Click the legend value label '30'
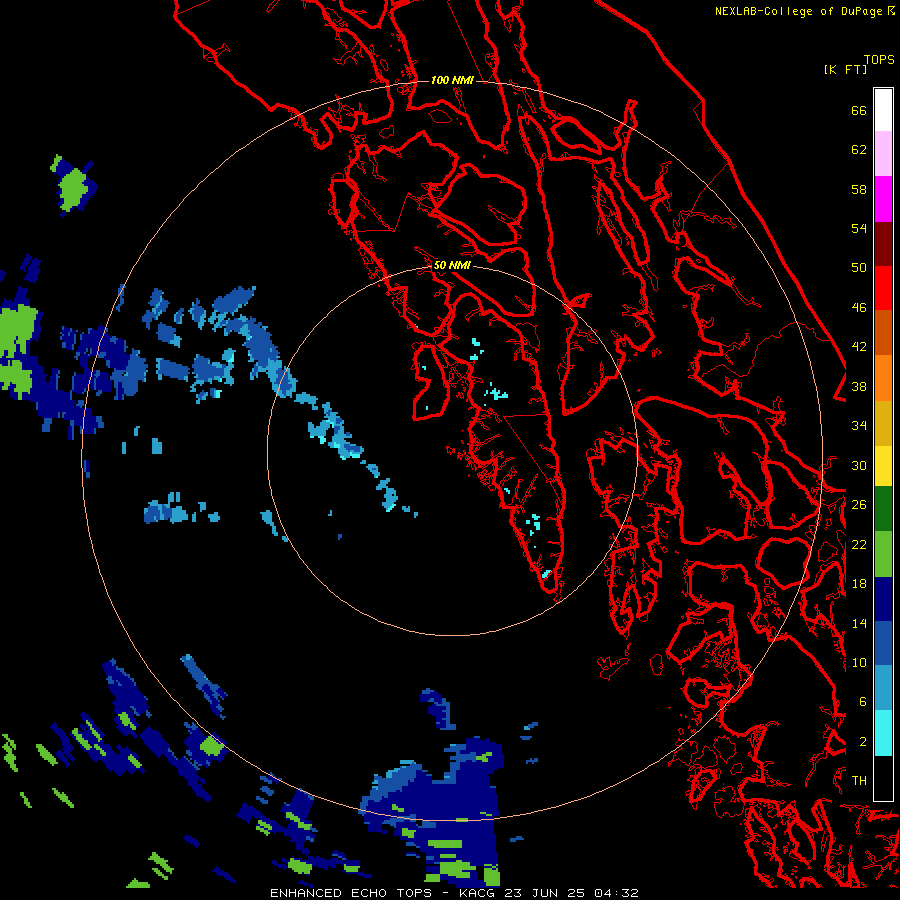Image resolution: width=900 pixels, height=900 pixels. pyautogui.click(x=859, y=465)
